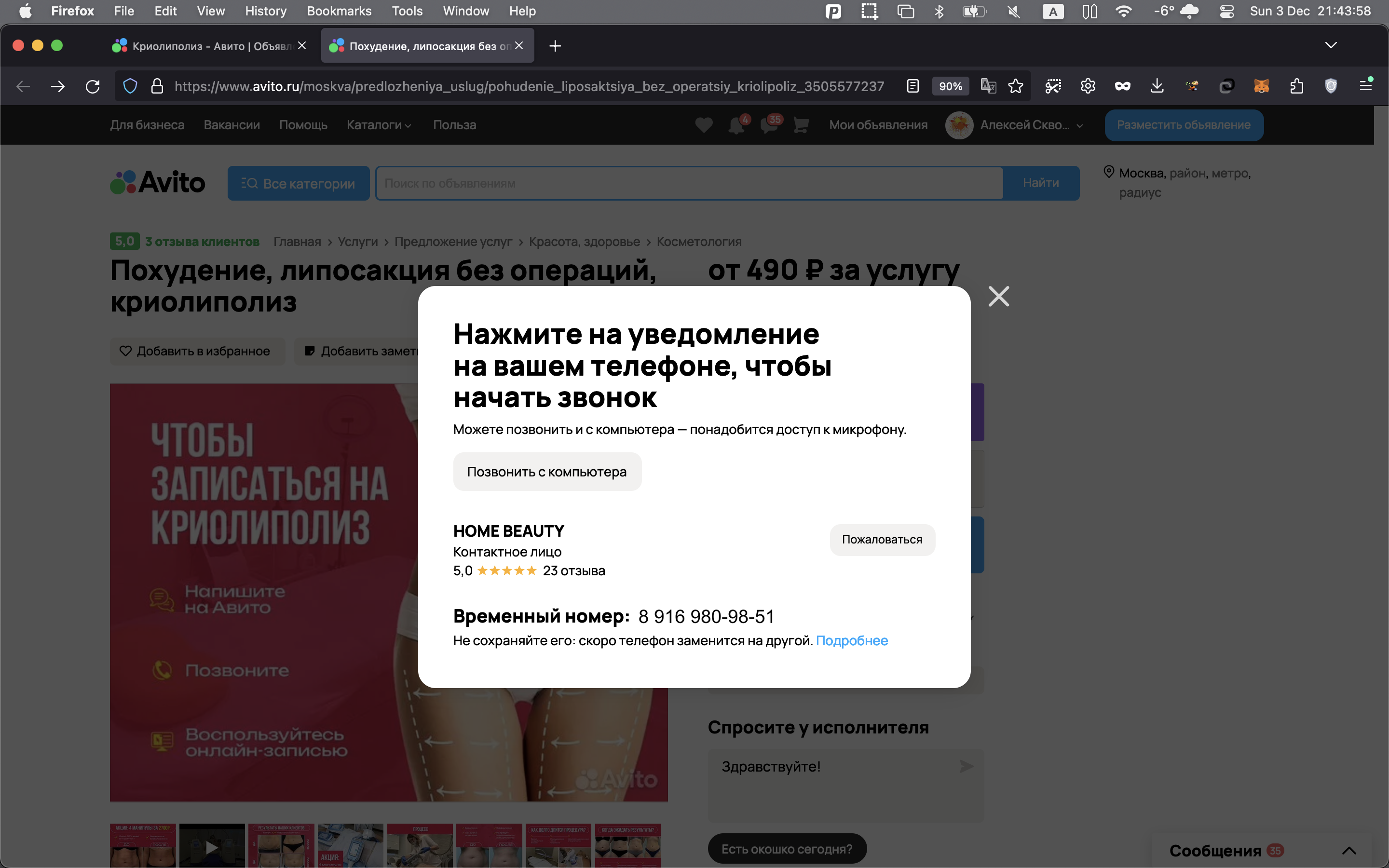Click tracking protection shield icon
Screen dimensions: 1389x868
[x=130, y=86]
